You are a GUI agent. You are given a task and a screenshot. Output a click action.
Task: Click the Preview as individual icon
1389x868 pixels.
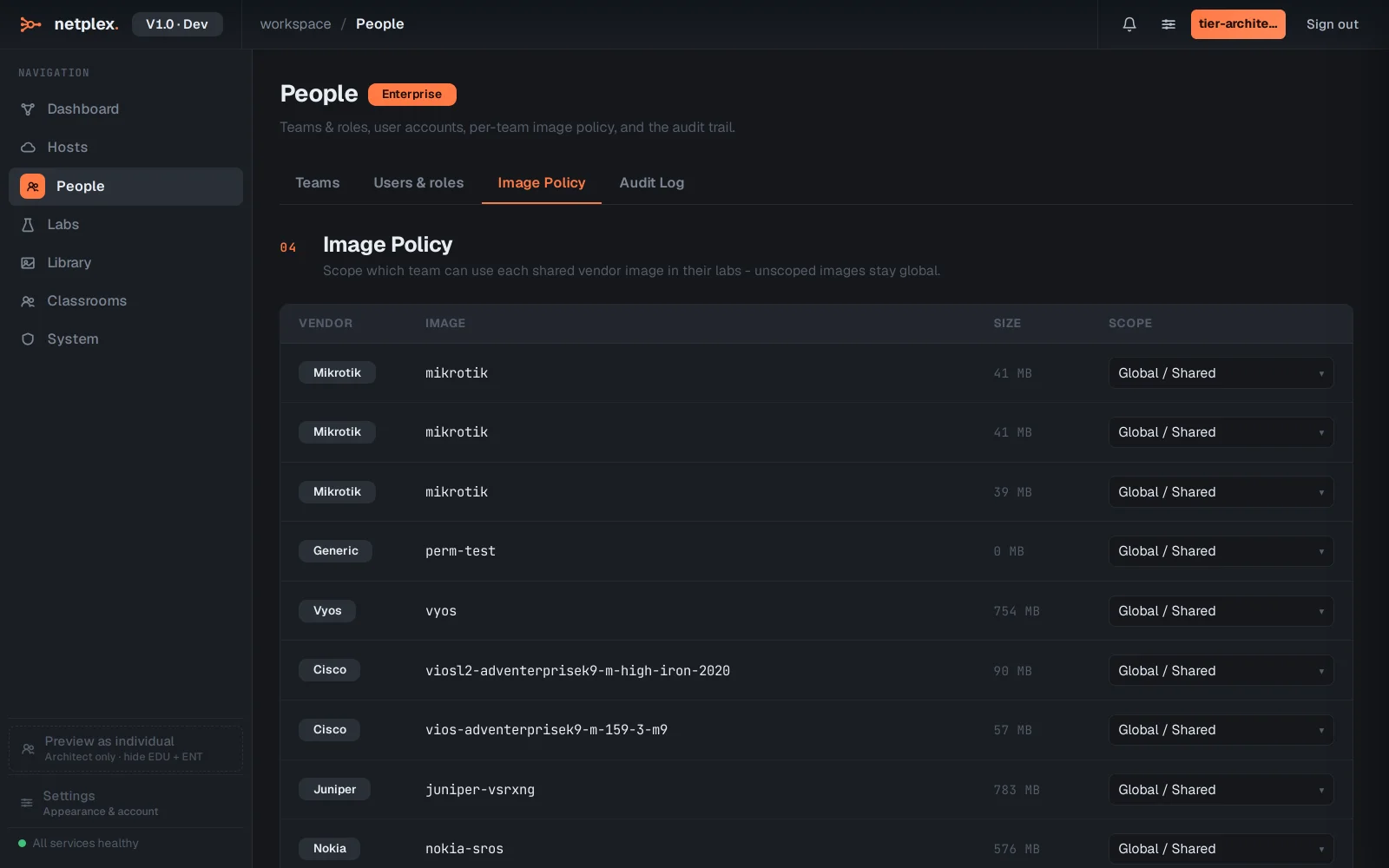click(28, 748)
